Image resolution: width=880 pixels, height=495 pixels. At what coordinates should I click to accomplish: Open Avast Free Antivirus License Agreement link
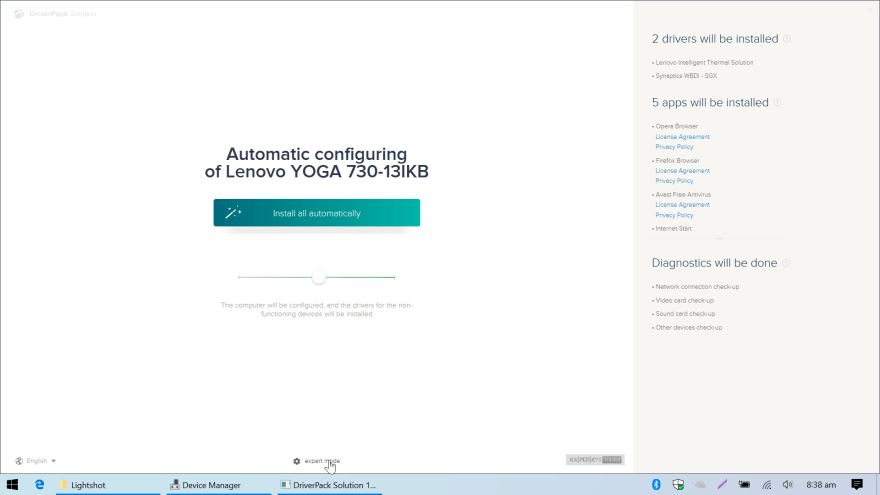(682, 205)
